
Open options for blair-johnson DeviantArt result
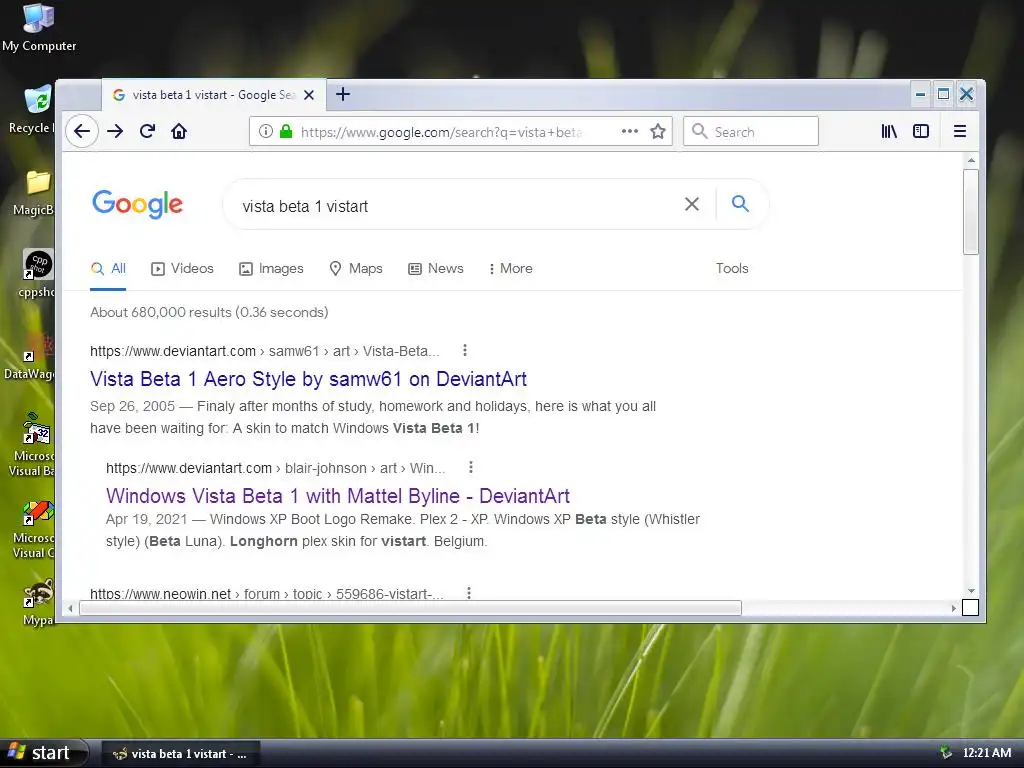point(470,468)
